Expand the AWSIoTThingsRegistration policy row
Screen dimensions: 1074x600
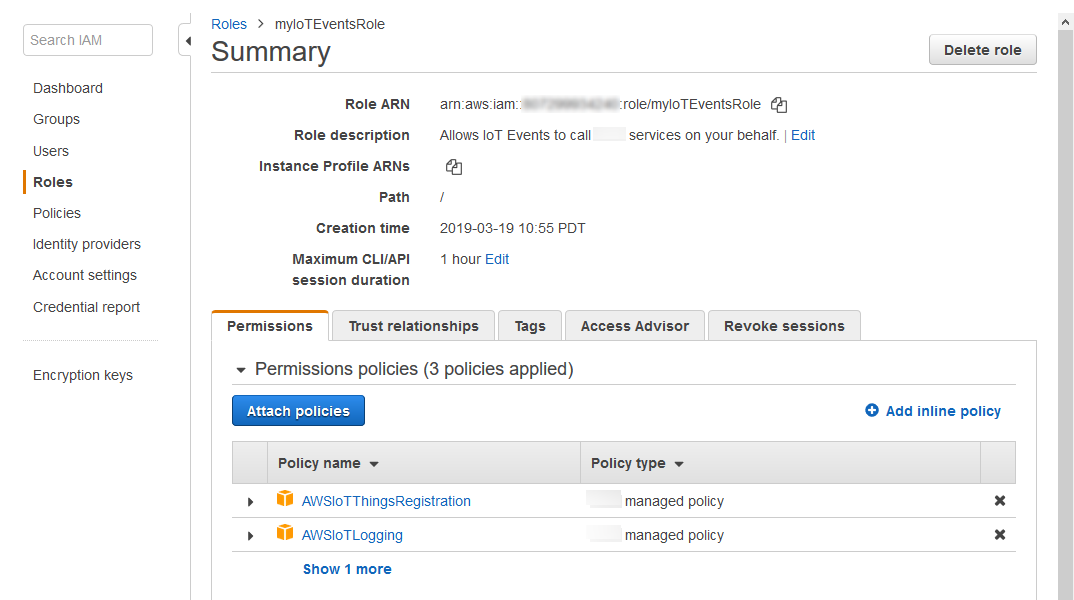tap(250, 502)
